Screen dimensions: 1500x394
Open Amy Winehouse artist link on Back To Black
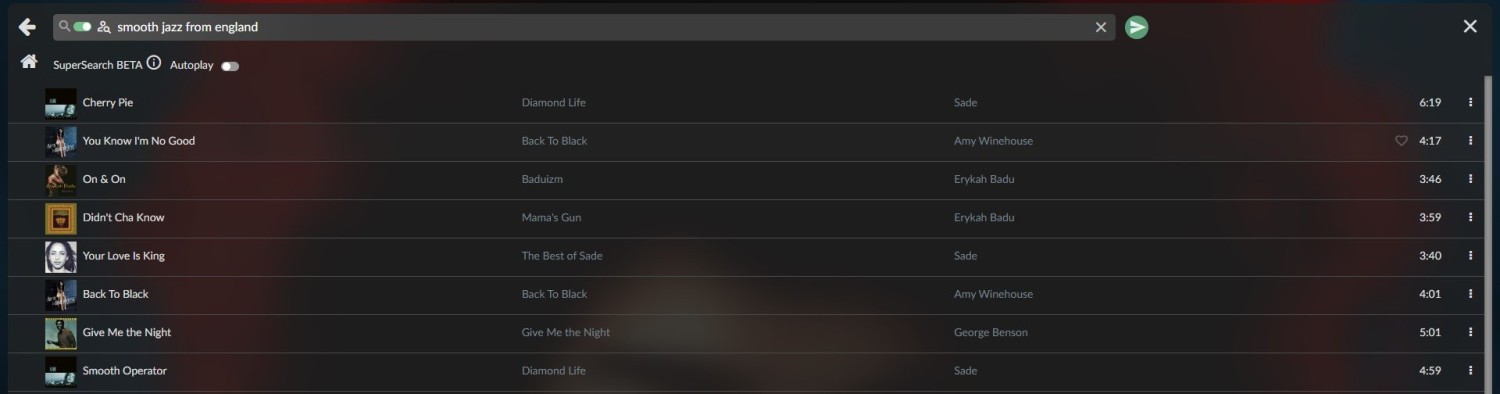(x=993, y=294)
